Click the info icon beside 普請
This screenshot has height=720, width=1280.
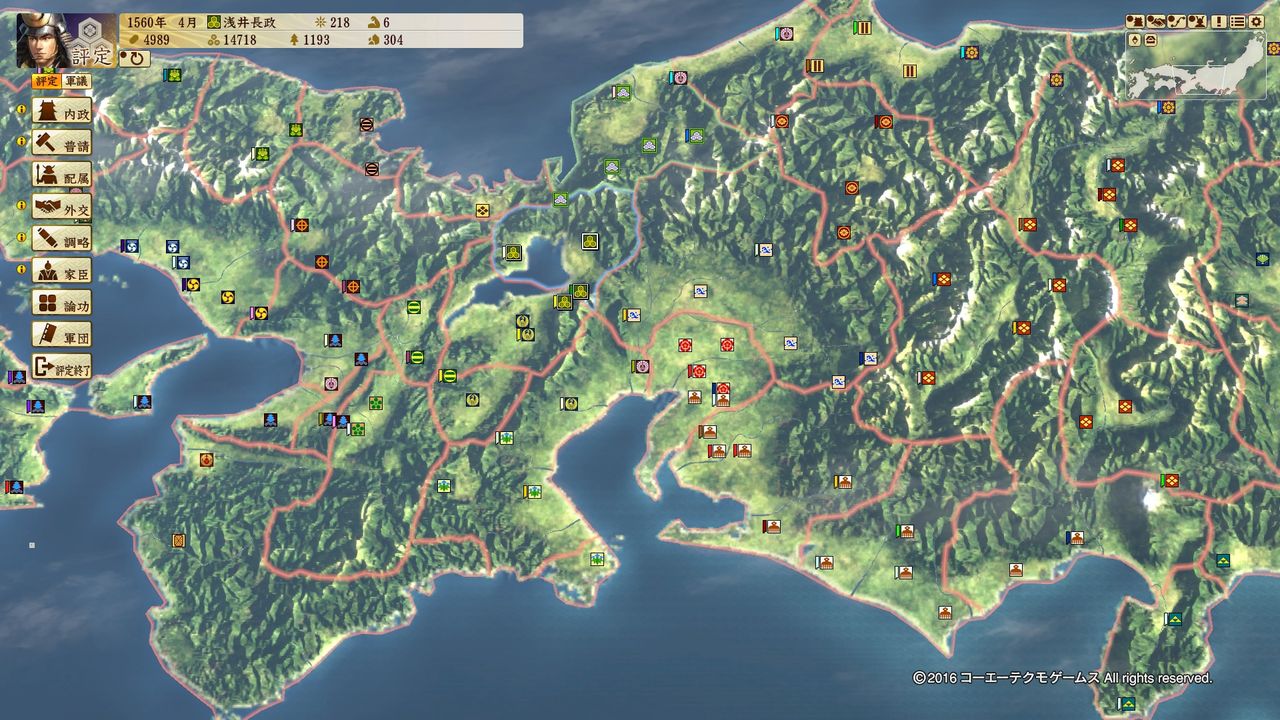22,142
